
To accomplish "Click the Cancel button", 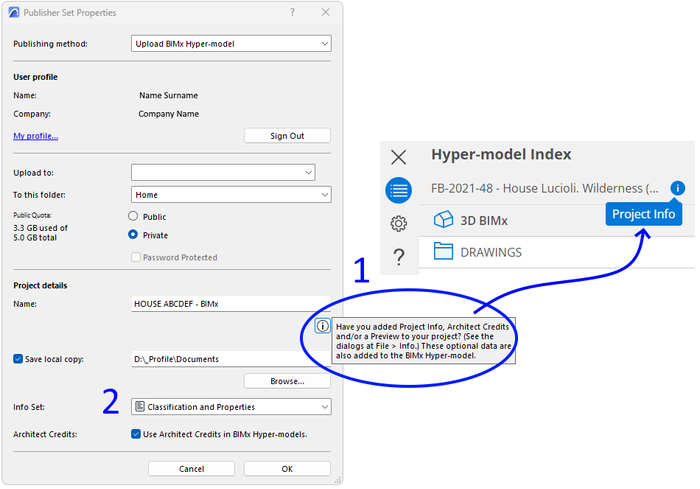I will pyautogui.click(x=192, y=469).
